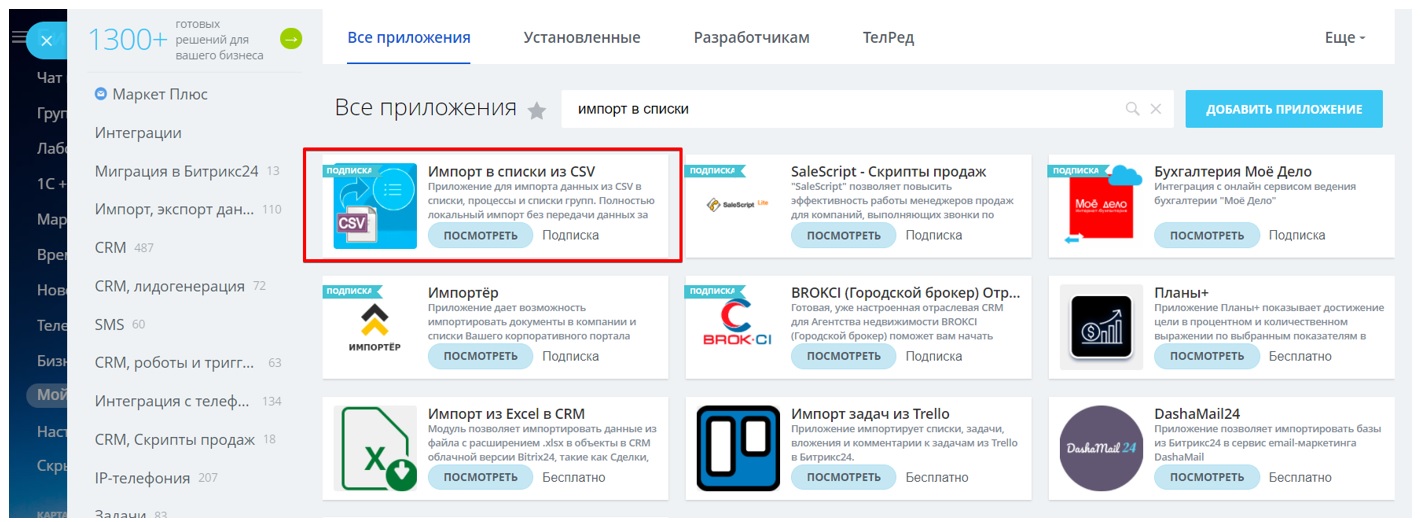Click the Бухгалтерия Моё Дело logo
Viewport: 1422px width, 522px height.
coord(1101,206)
